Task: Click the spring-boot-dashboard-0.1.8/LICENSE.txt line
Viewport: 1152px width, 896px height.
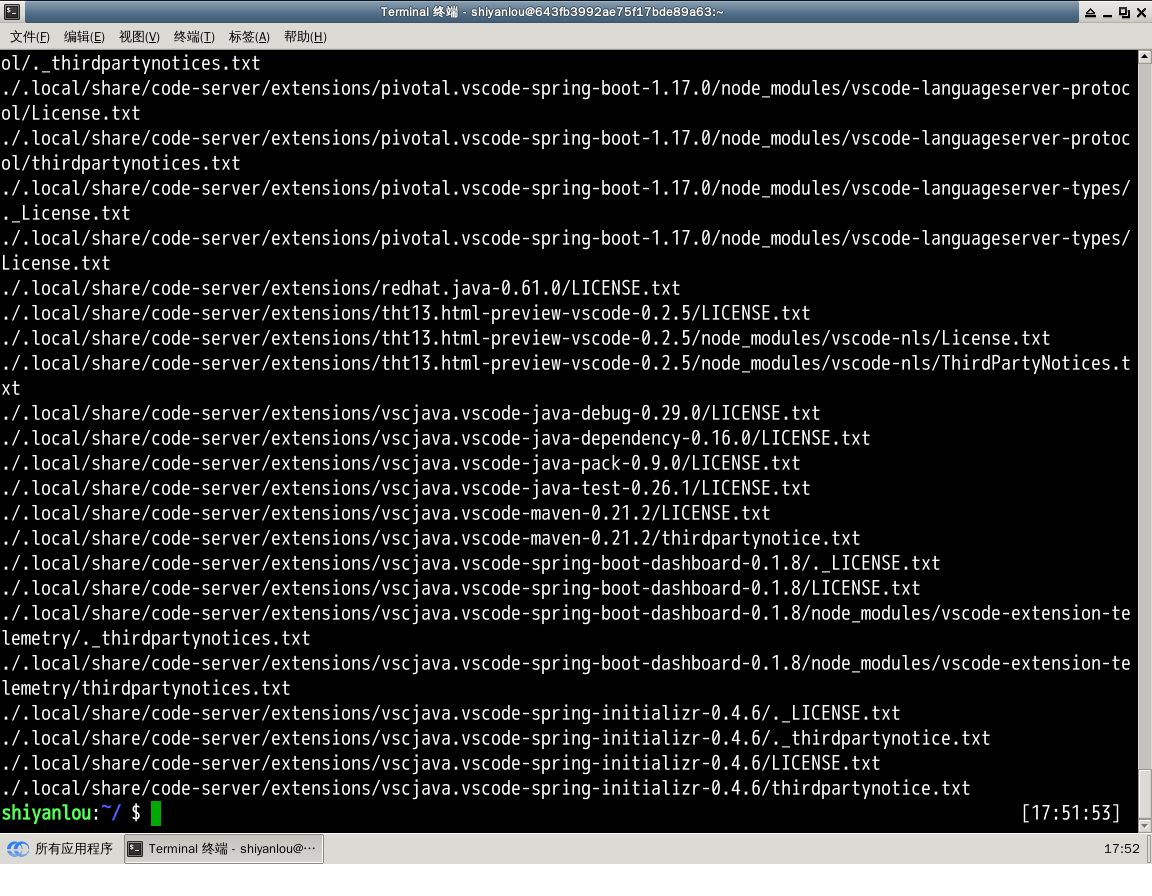Action: 461,588
